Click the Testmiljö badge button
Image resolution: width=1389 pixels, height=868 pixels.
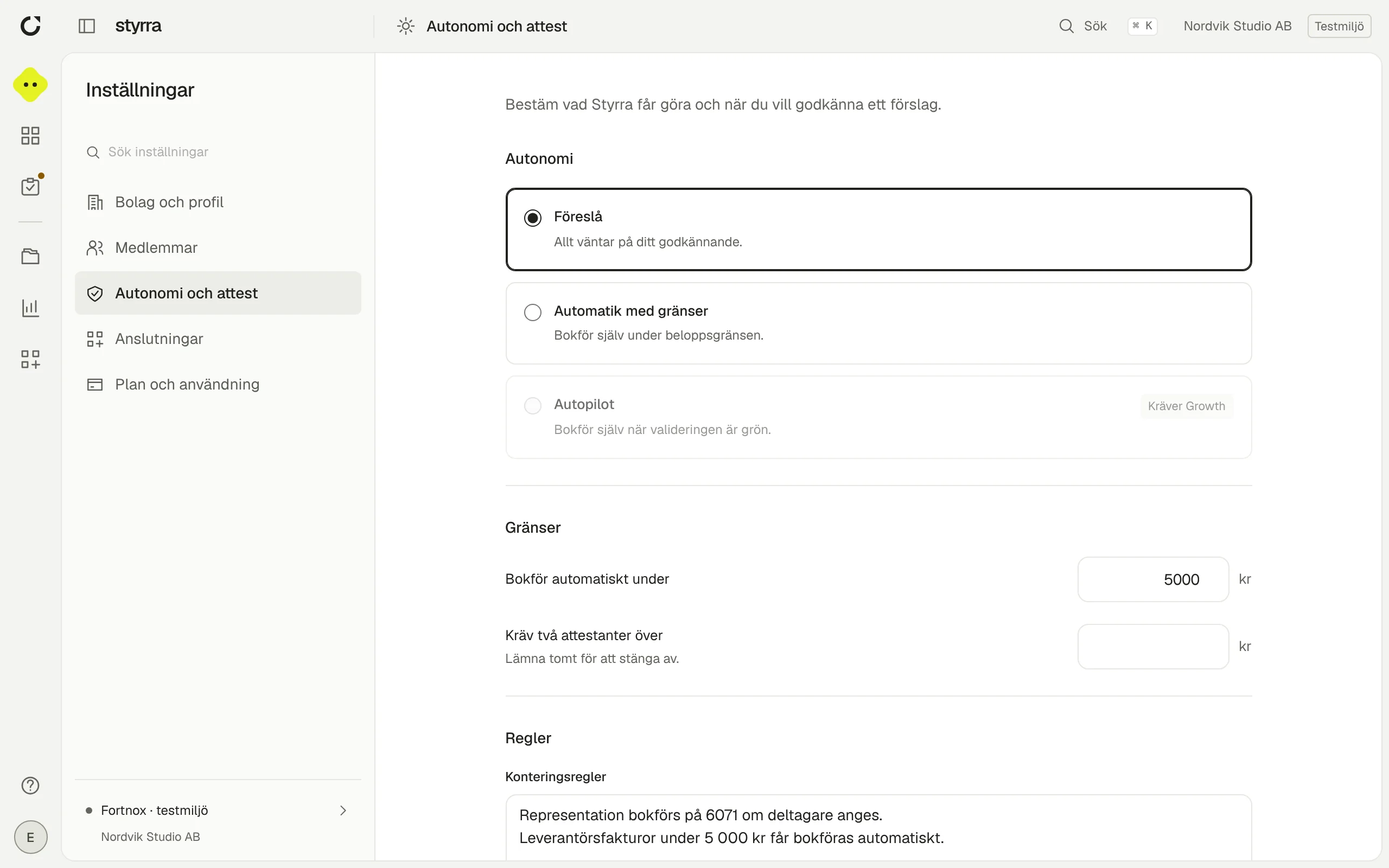click(x=1339, y=26)
